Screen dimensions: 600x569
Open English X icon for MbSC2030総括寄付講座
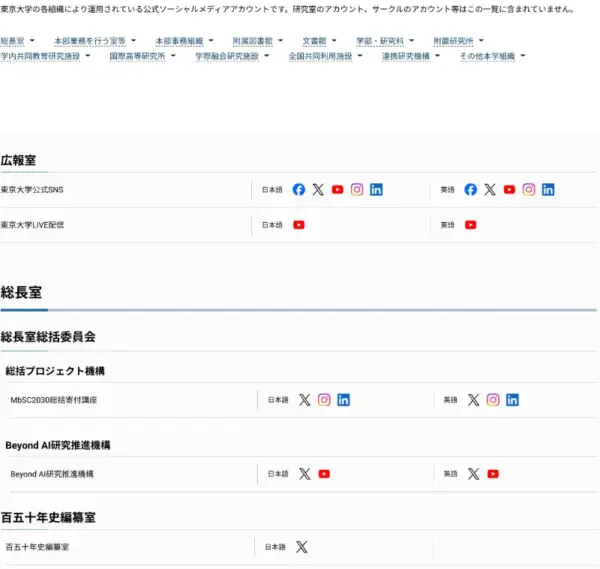coord(473,400)
